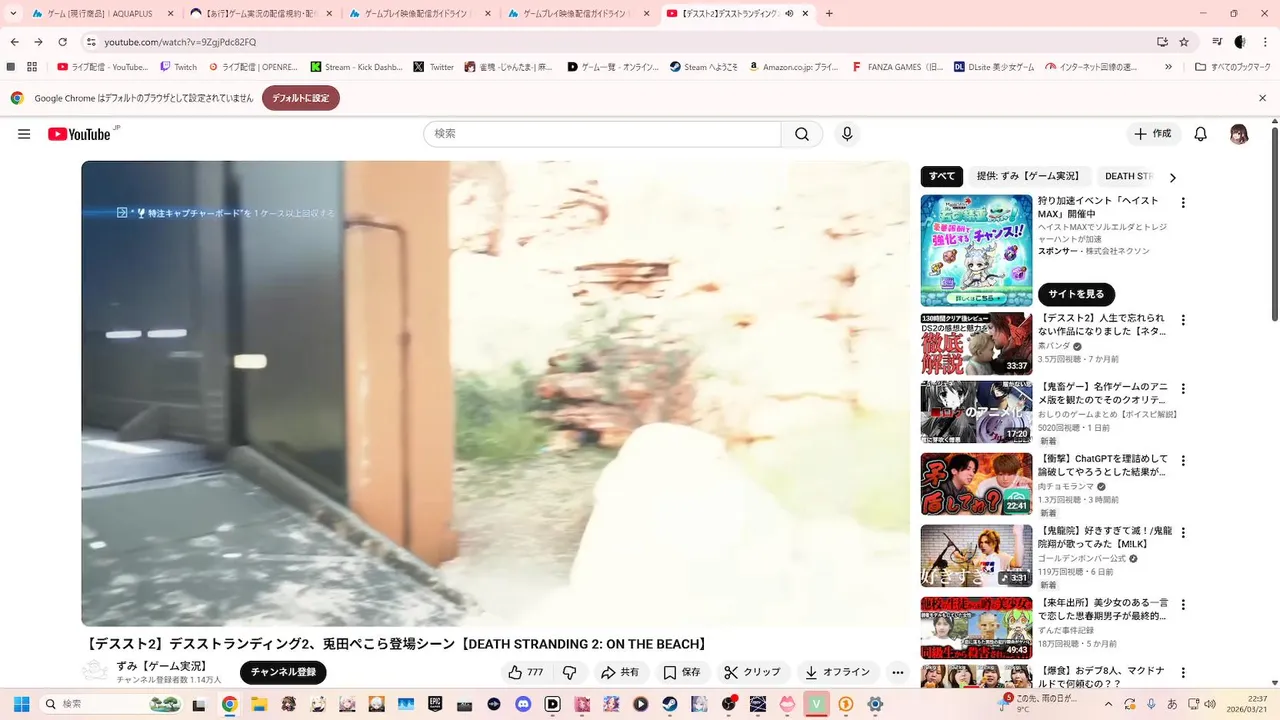Show more bookmarks with double chevron
The height and width of the screenshot is (720, 1280).
tap(1168, 67)
